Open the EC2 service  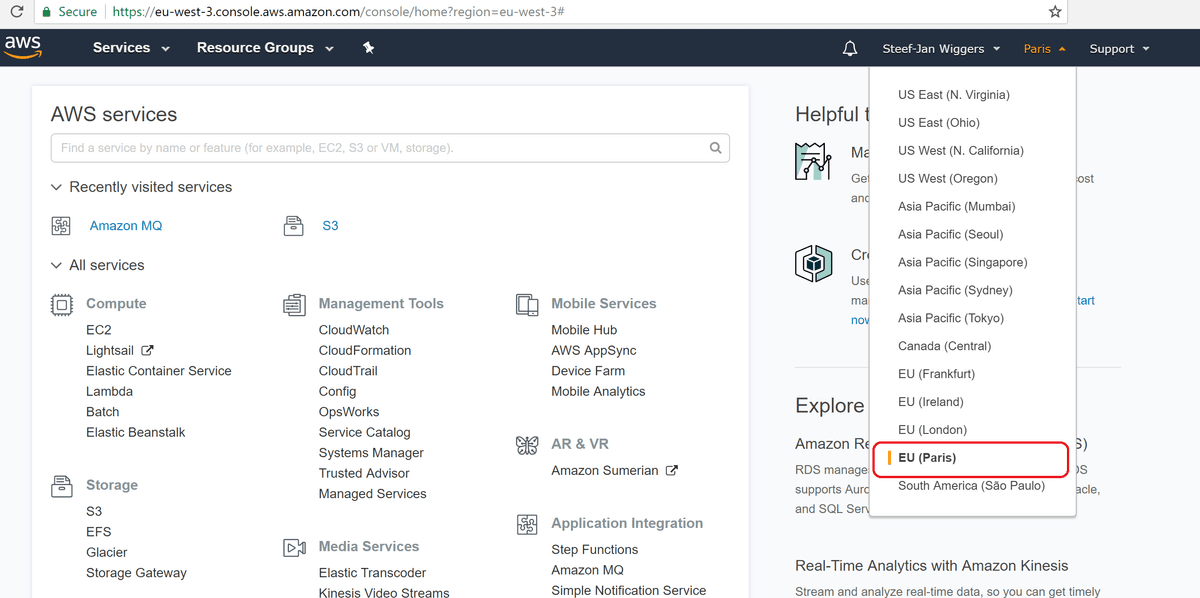[x=99, y=330]
